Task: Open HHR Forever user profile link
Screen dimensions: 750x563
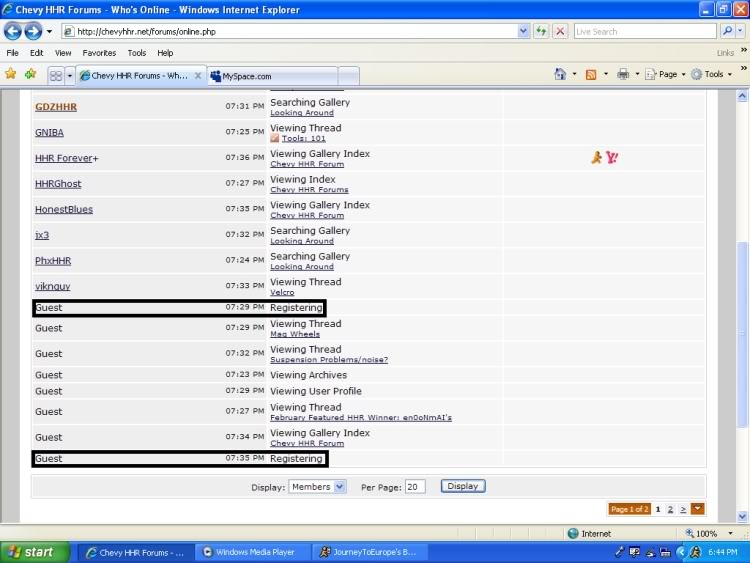Action: tap(66, 158)
